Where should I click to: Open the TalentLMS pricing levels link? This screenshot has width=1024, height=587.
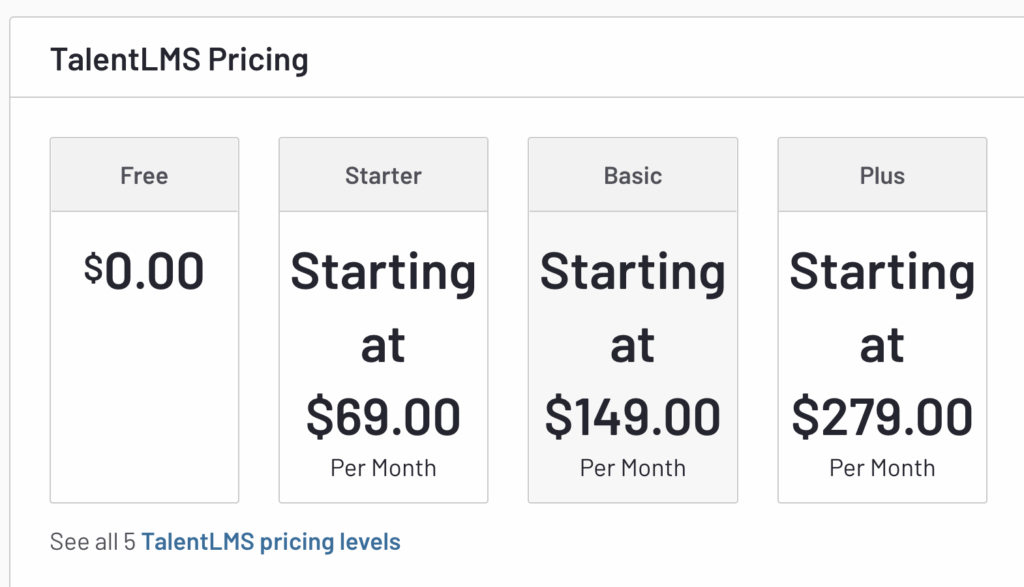270,541
